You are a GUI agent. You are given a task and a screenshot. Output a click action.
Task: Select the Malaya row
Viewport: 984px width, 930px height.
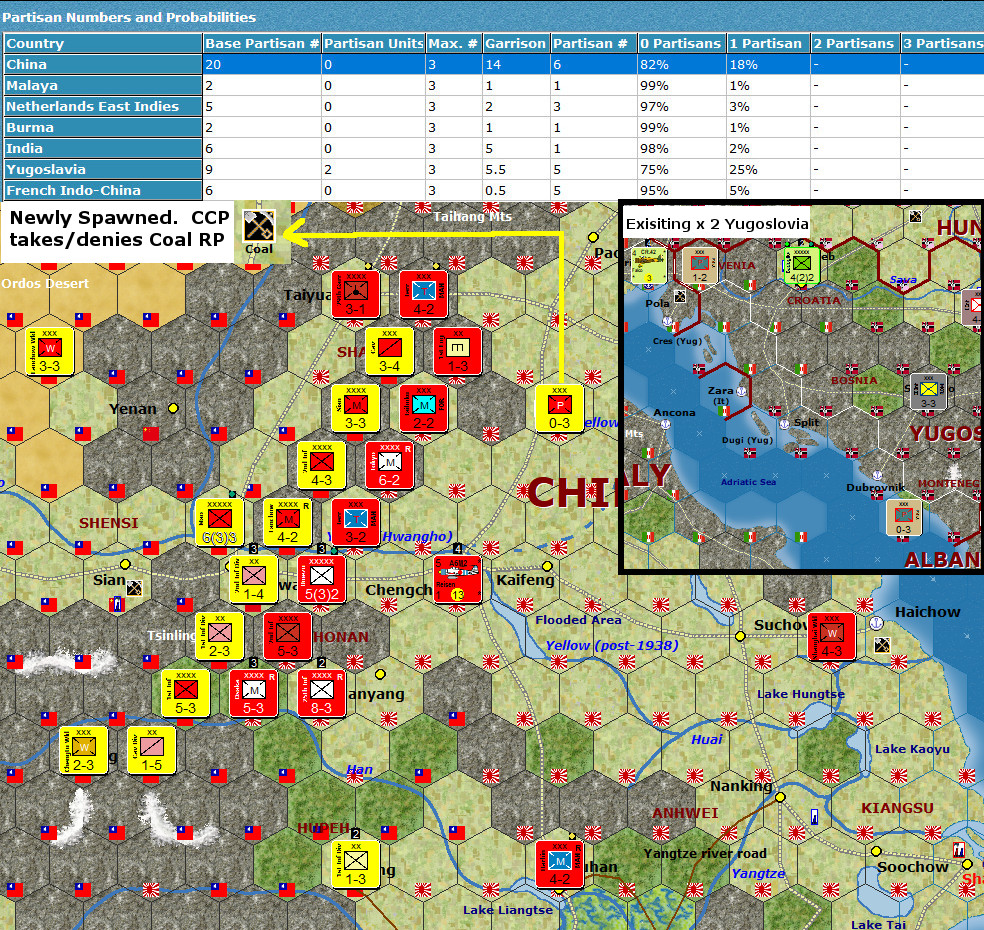tap(492, 85)
